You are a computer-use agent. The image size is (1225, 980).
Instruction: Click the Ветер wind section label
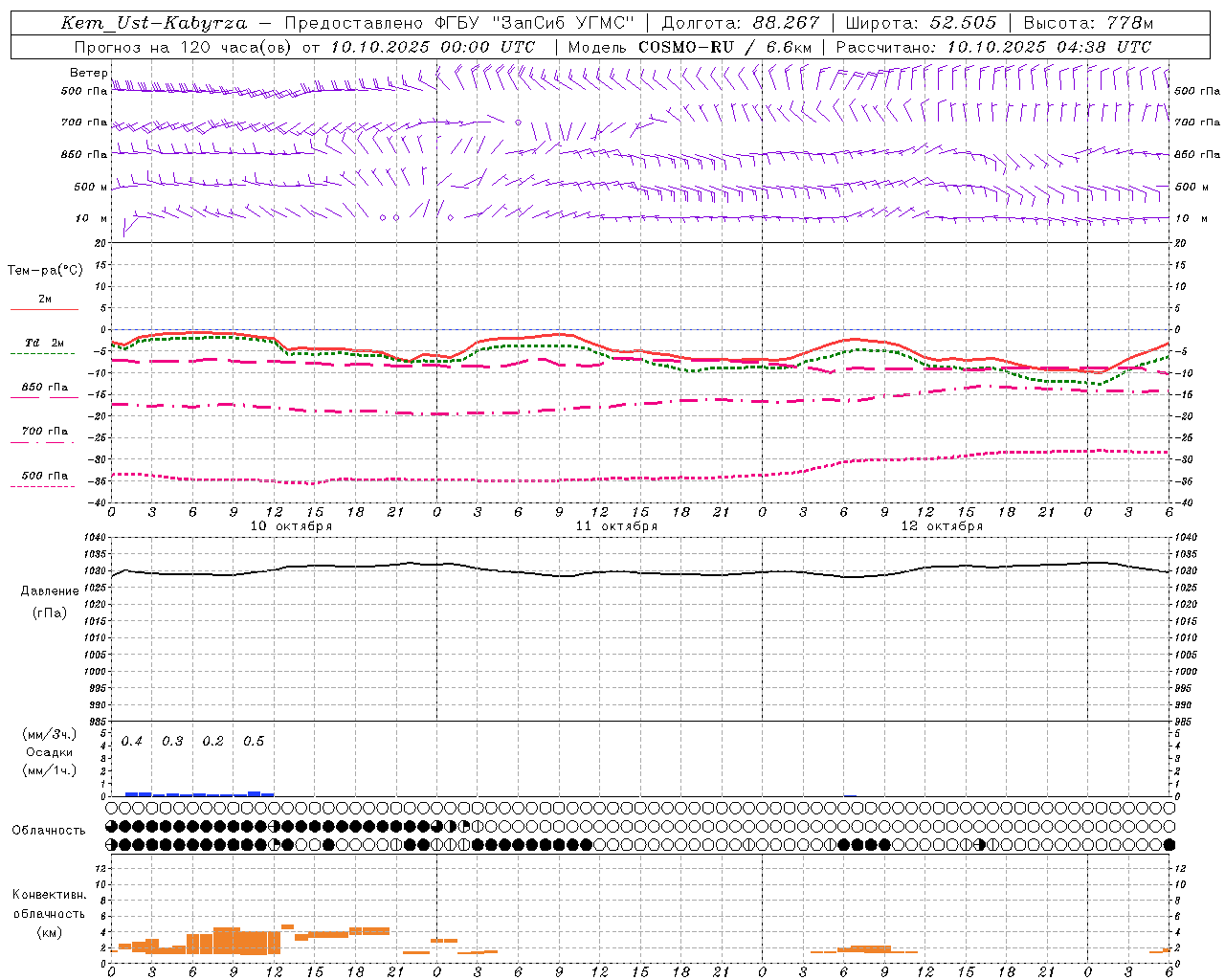pyautogui.click(x=88, y=73)
